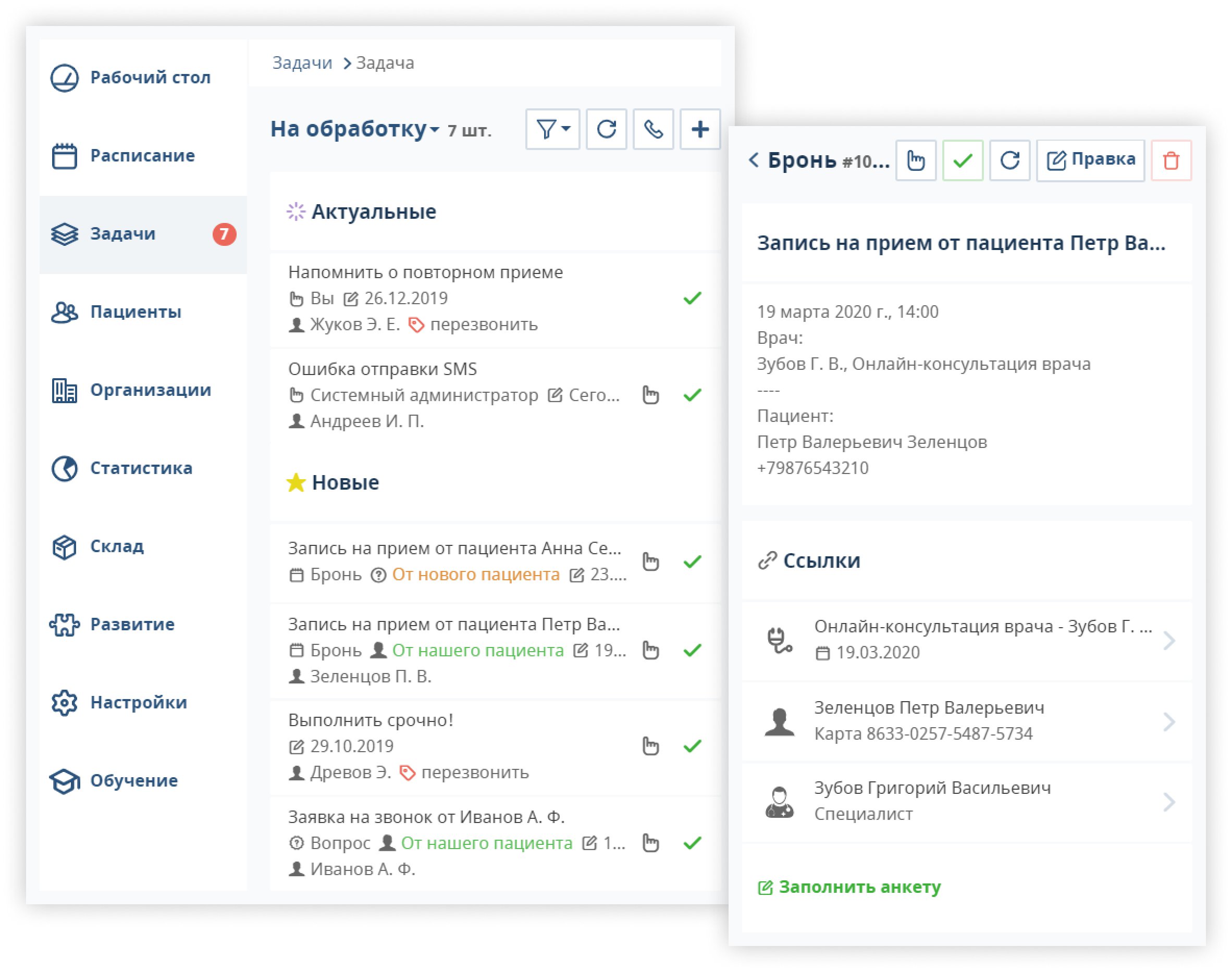1232x972 pixels.
Task: Click the phone icon in the task toolbar
Action: point(653,130)
